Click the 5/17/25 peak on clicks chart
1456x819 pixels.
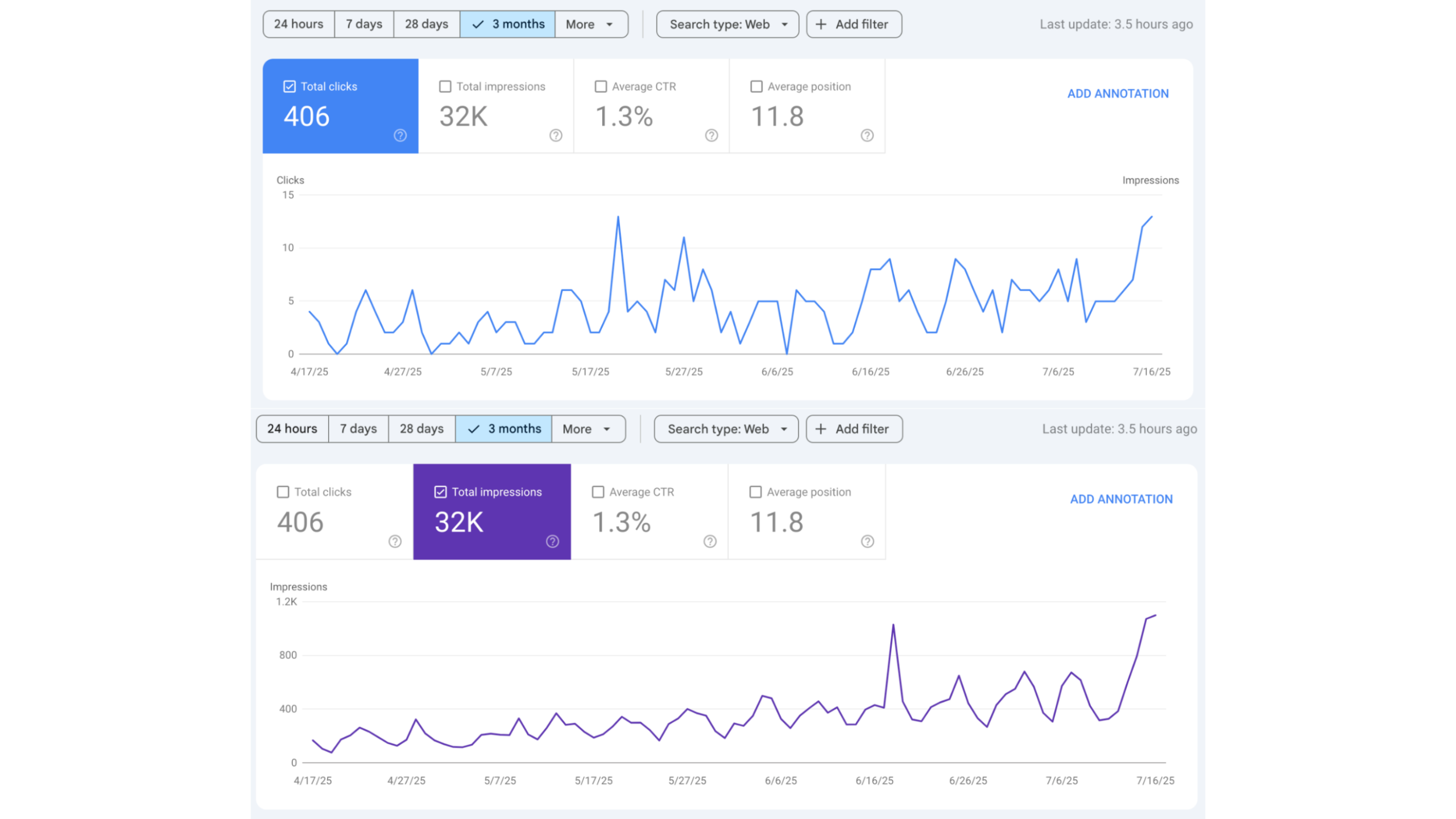[x=618, y=217]
